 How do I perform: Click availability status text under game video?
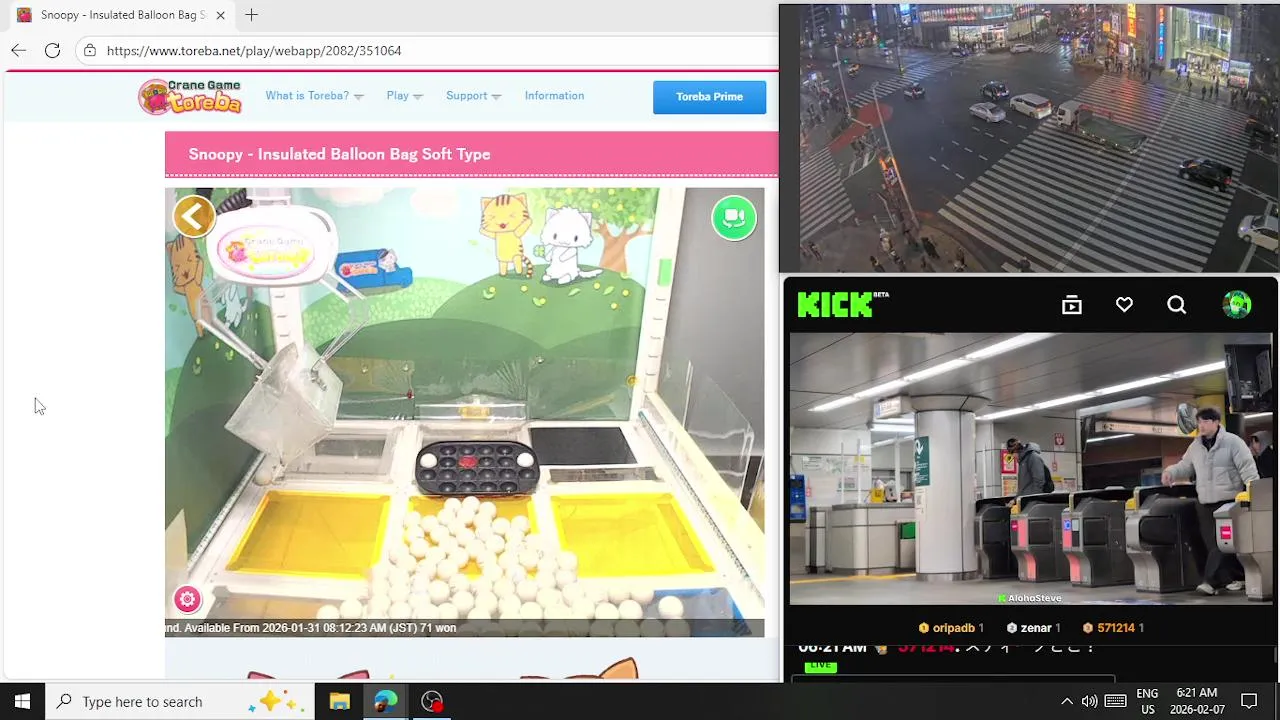coord(311,628)
